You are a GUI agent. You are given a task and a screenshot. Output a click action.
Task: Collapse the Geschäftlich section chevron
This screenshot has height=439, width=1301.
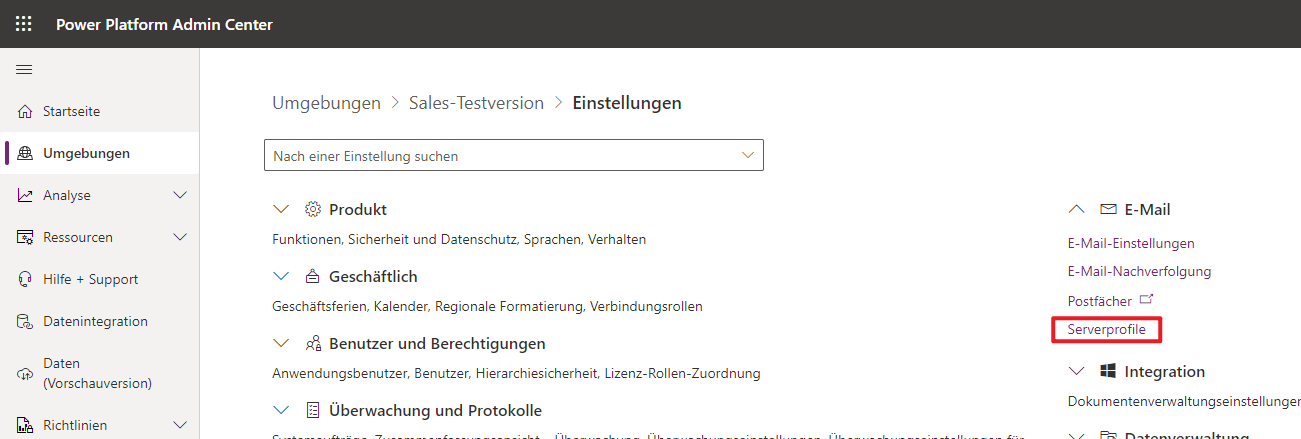[281, 276]
